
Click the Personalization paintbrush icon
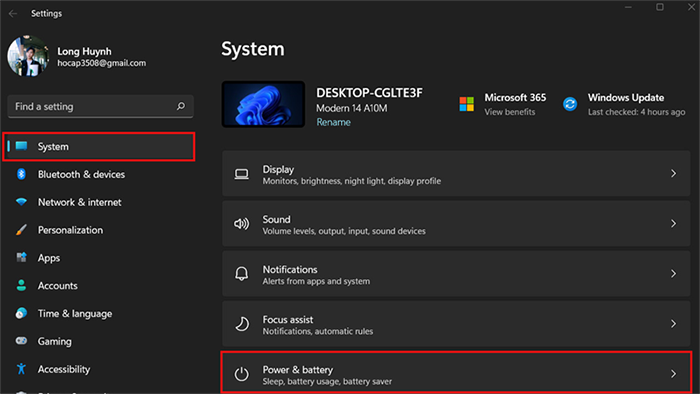(21, 230)
